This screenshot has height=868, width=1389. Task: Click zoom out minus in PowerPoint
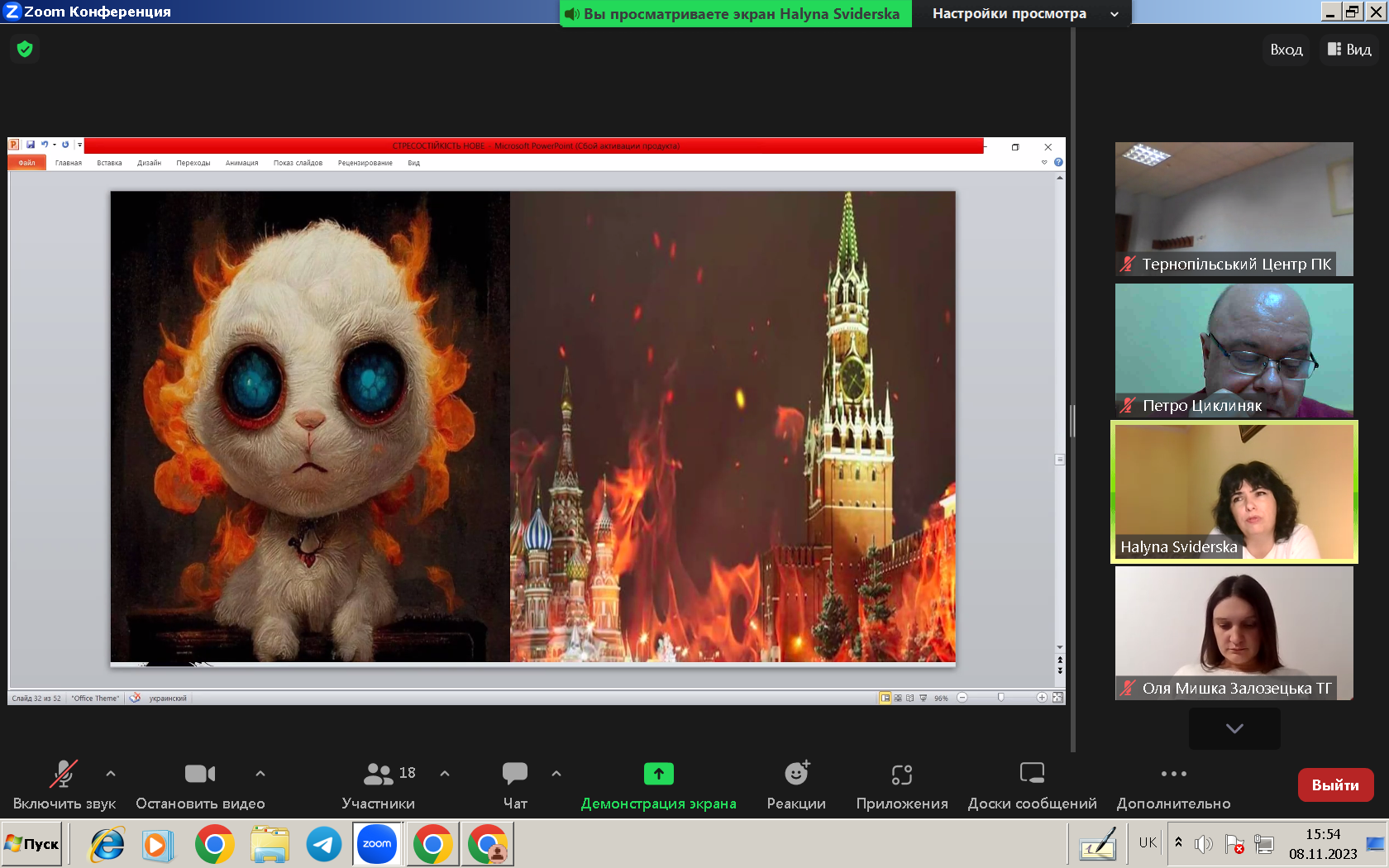coord(962,698)
